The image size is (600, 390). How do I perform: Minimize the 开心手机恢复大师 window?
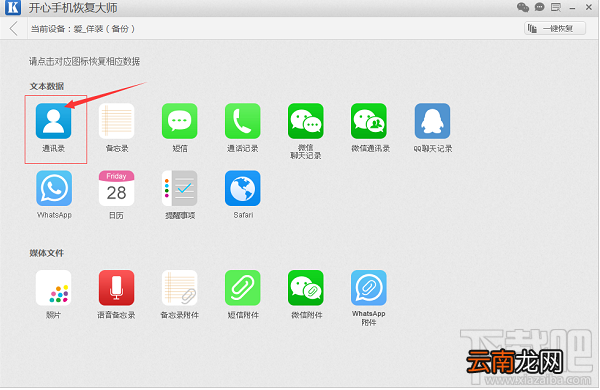pyautogui.click(x=572, y=8)
